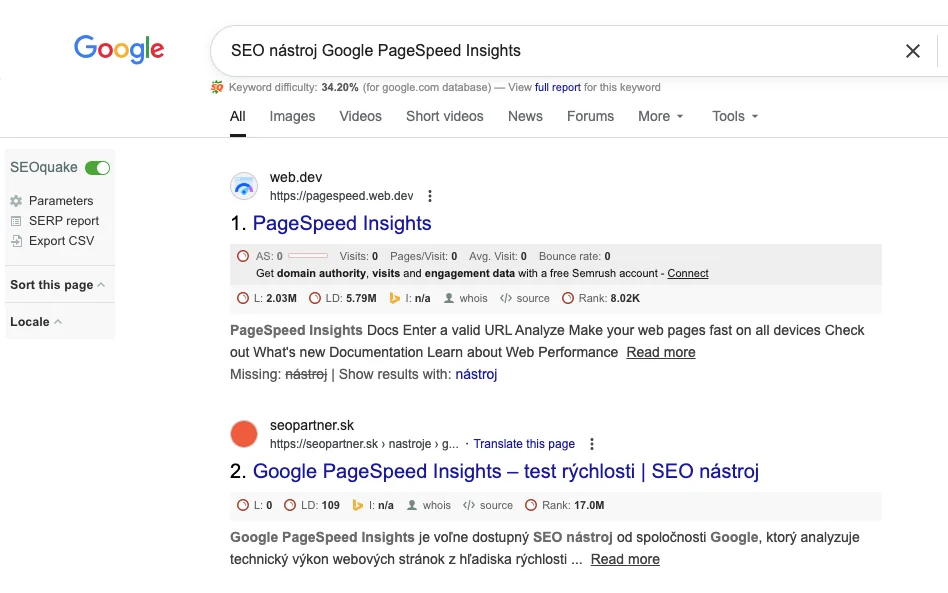Click the web.dev PageSpeed favicon
The image size is (948, 593).
[244, 186]
